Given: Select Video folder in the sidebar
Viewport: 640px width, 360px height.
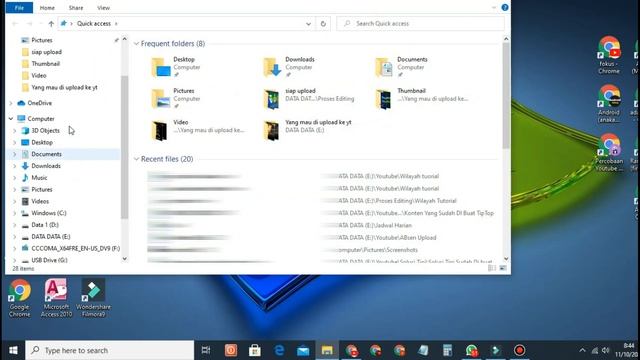Looking at the screenshot, I should point(38,76).
